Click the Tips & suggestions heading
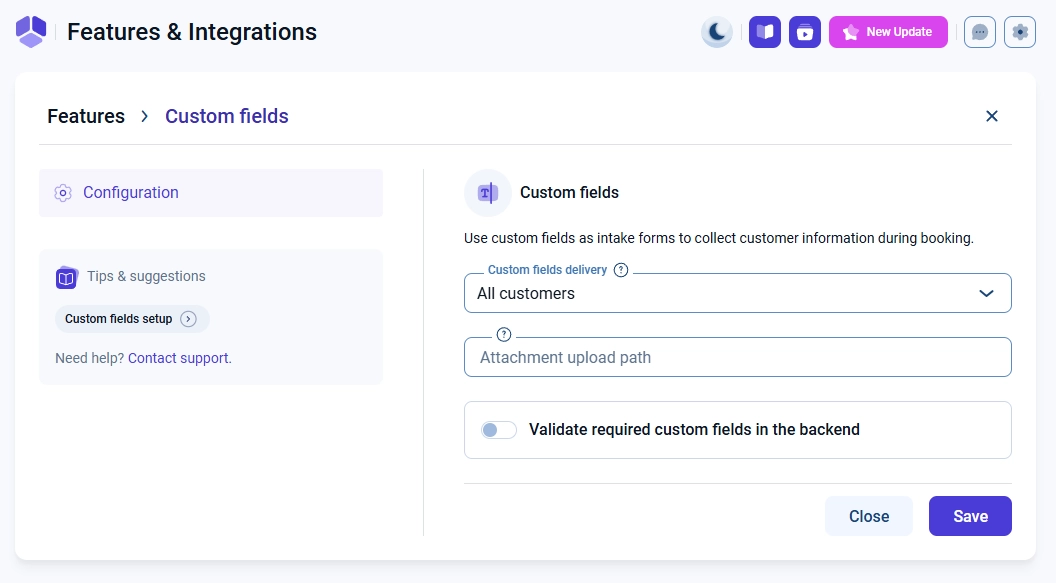Viewport: 1056px width, 583px height. click(x=146, y=276)
